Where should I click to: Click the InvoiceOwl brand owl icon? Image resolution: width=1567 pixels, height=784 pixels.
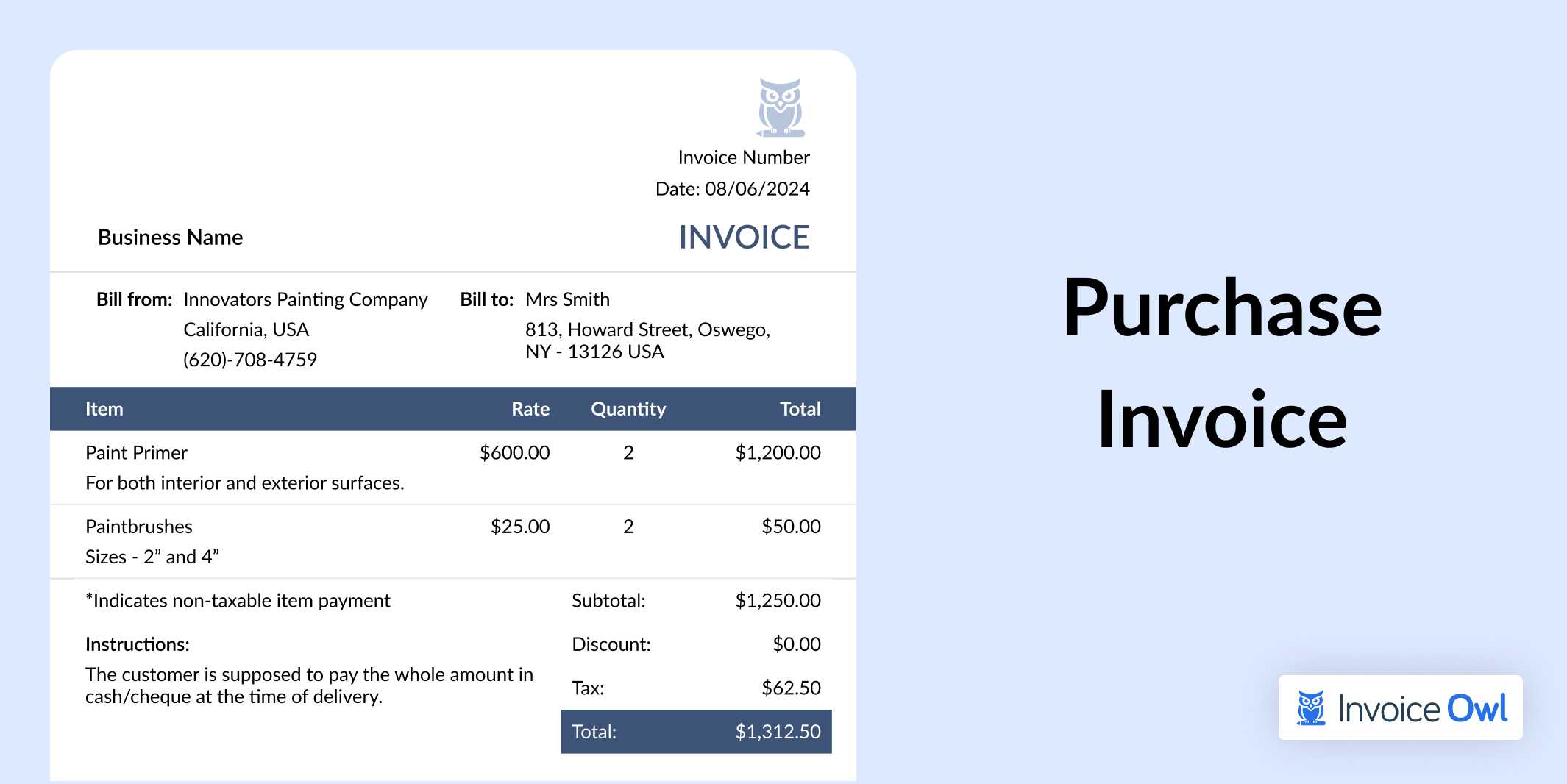[1310, 708]
